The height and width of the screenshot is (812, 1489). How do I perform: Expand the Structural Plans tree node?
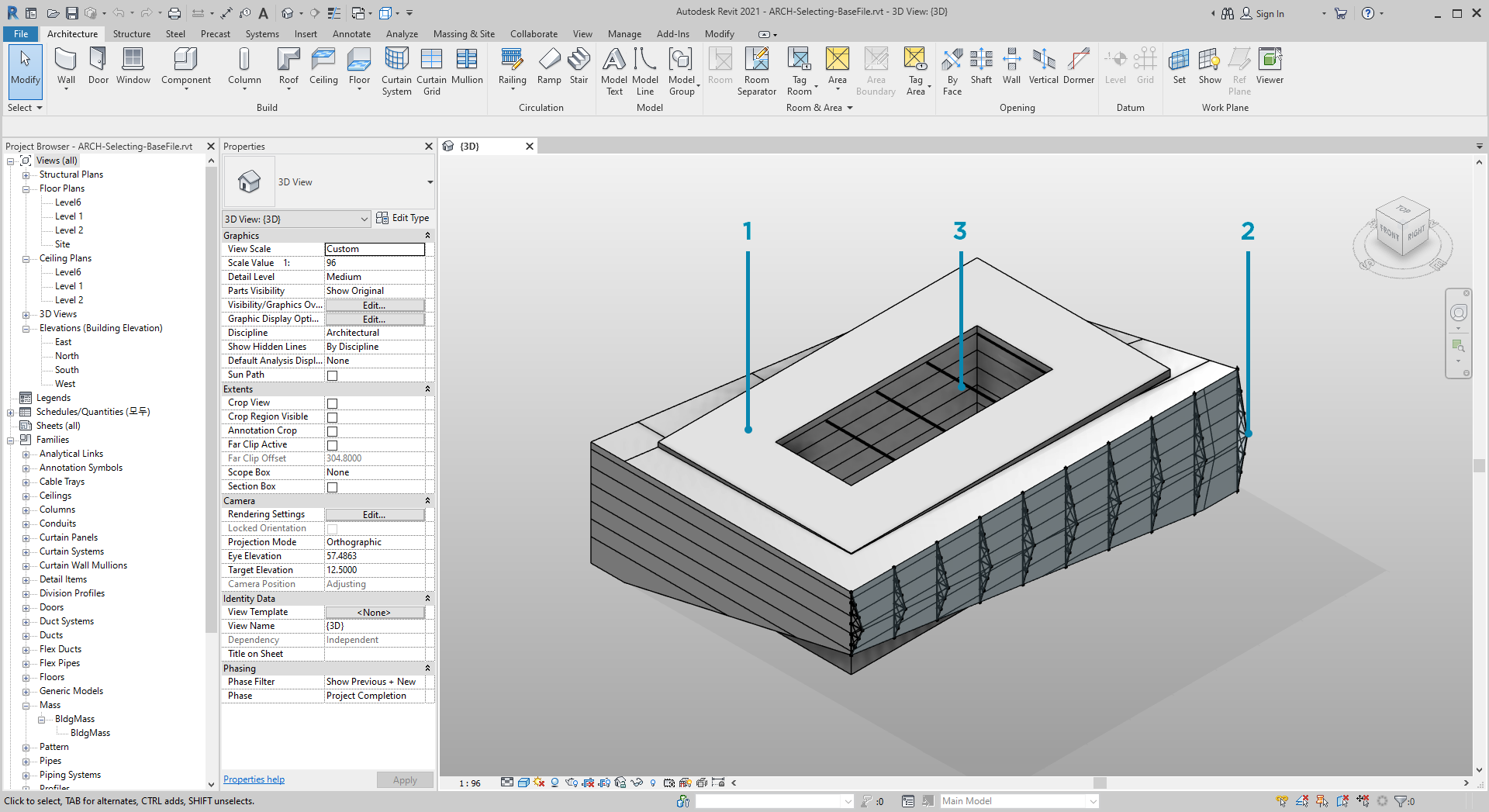(26, 175)
